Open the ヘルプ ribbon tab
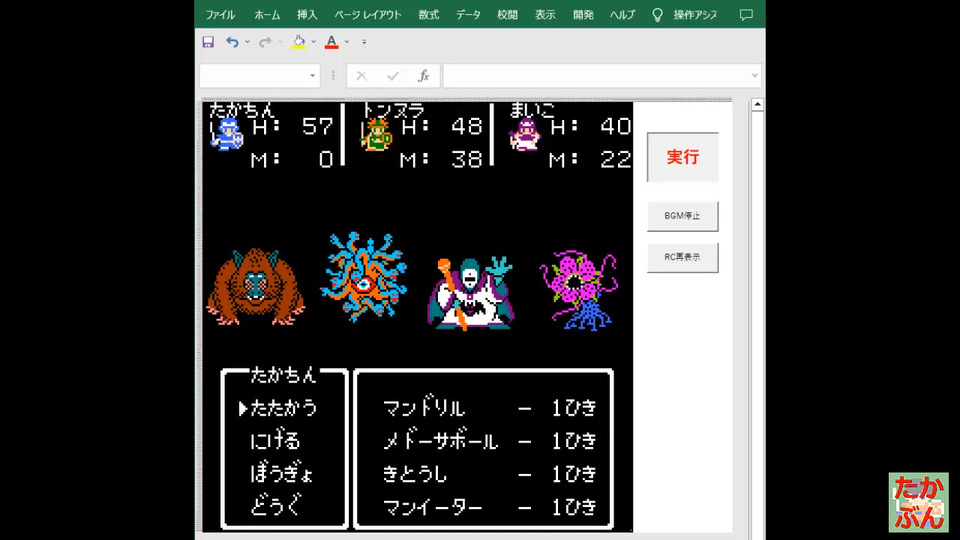 622,15
